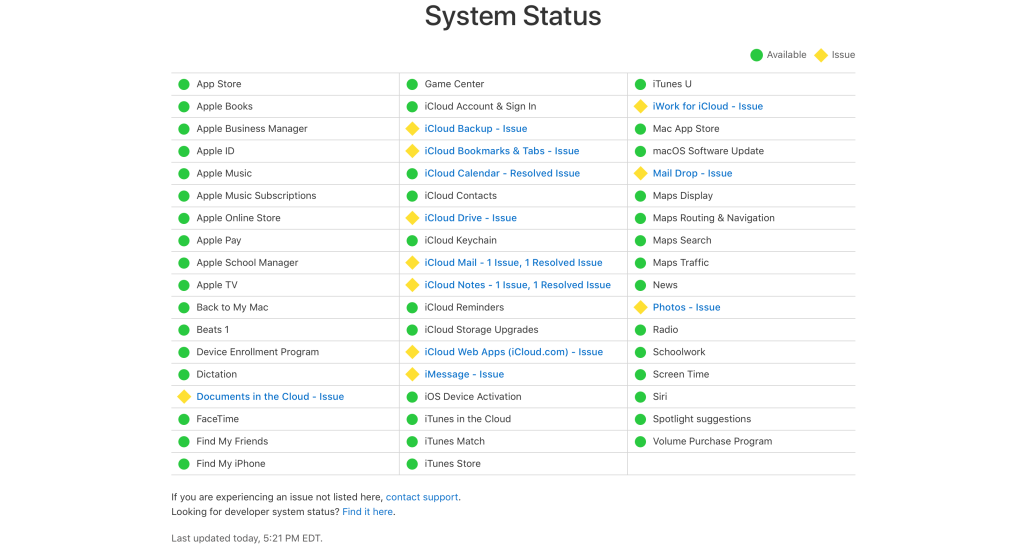Click the 'macOS Software Update' entry

[x=708, y=151]
